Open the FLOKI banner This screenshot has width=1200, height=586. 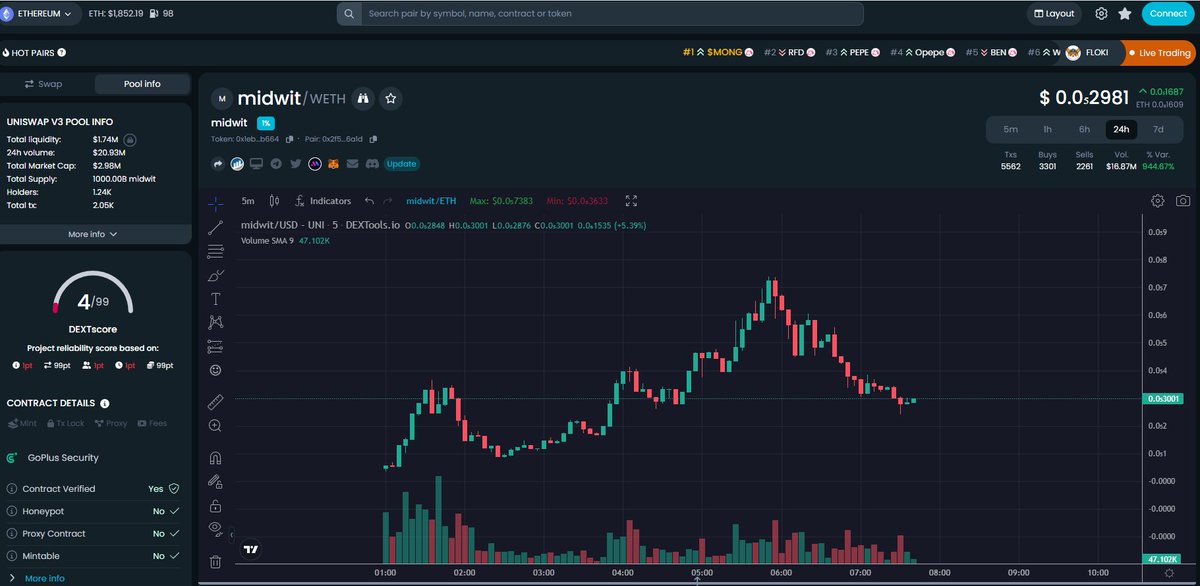1087,52
